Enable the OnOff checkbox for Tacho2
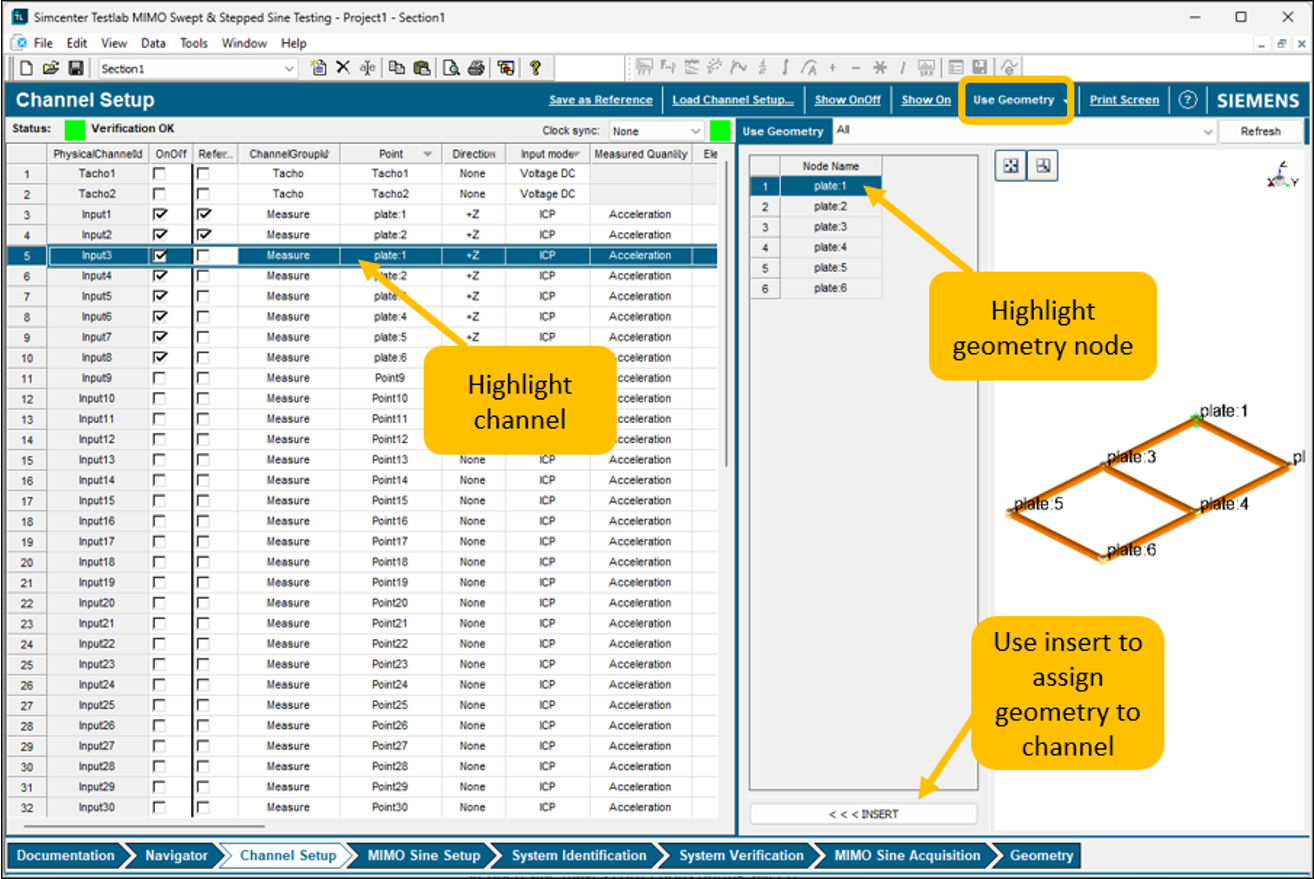The width and height of the screenshot is (1314, 879). [159, 194]
